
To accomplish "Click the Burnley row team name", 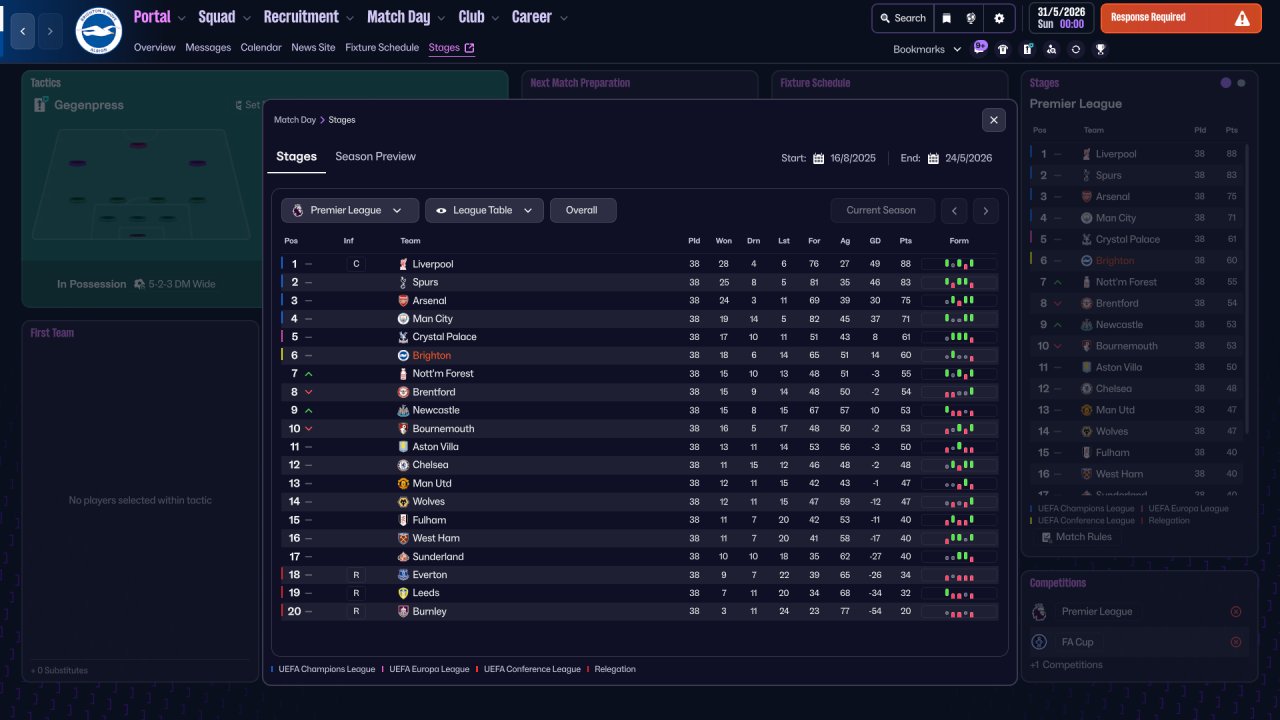I will pyautogui.click(x=429, y=611).
